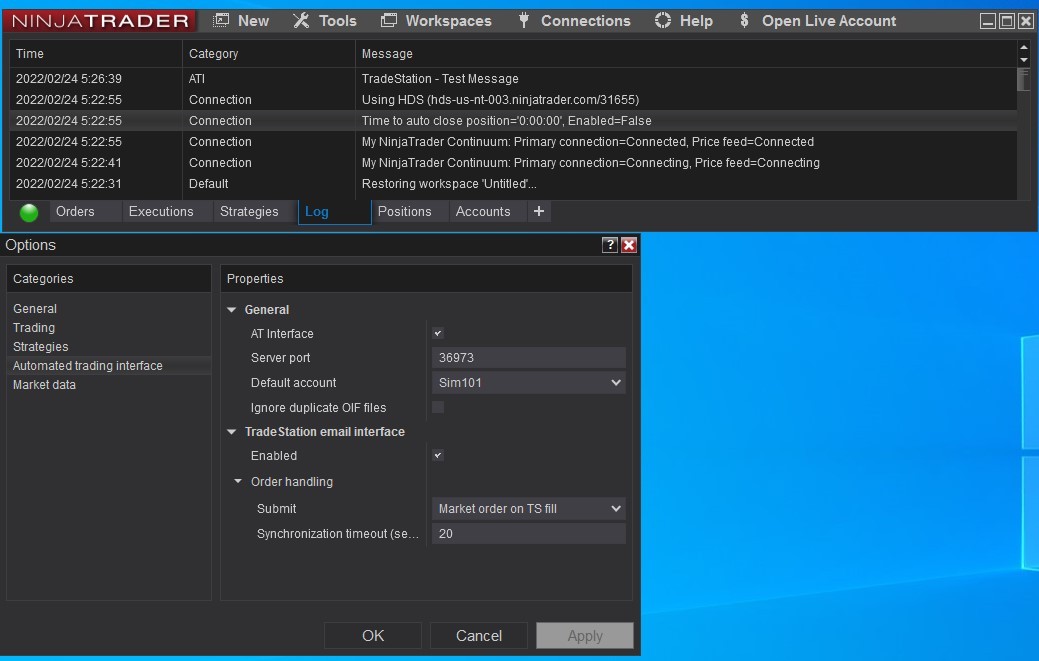Select the Using HDS log row
The image size is (1039, 661).
[514, 100]
